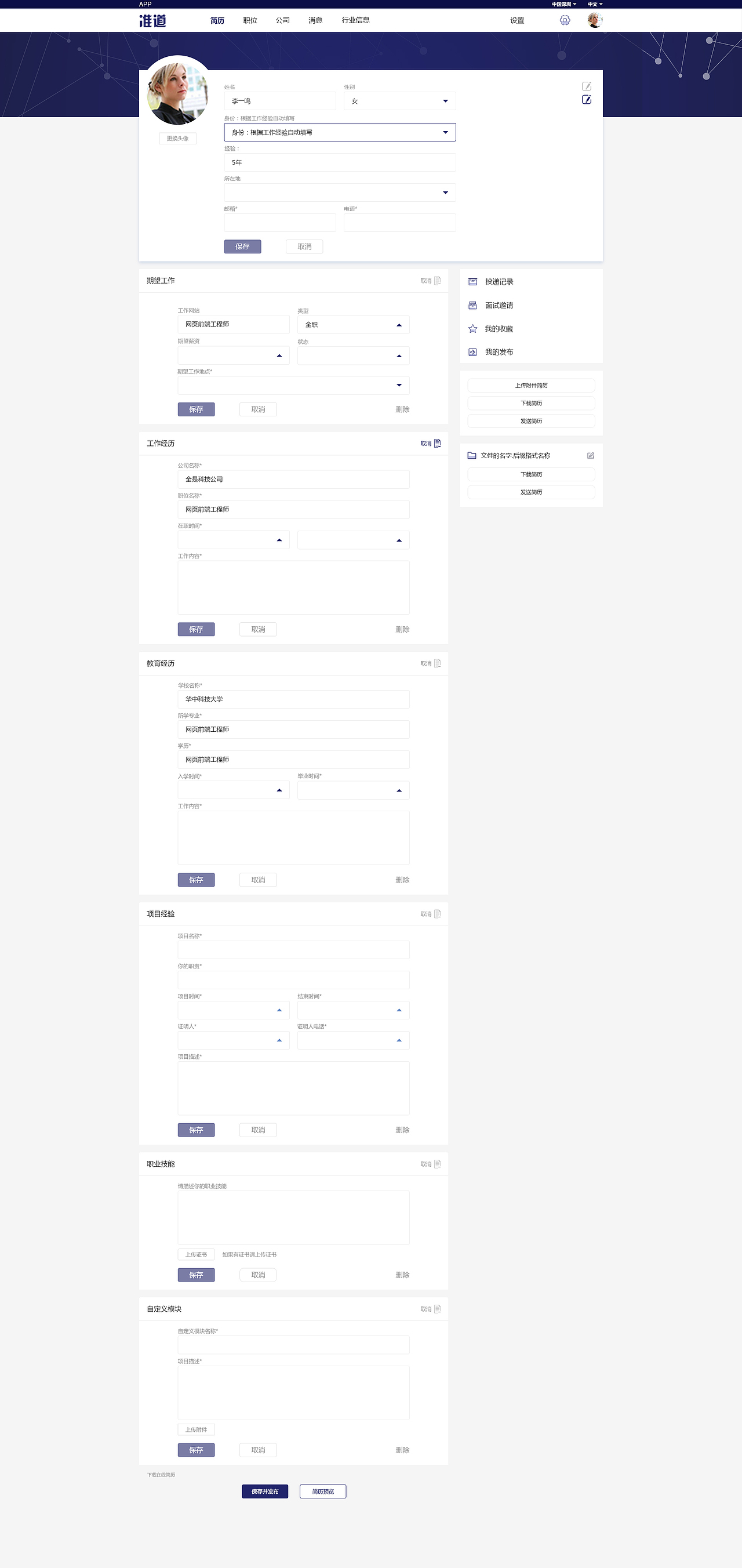Open 投递记录 via its inbox icon
Viewport: 742px width, 1568px height.
click(472, 282)
